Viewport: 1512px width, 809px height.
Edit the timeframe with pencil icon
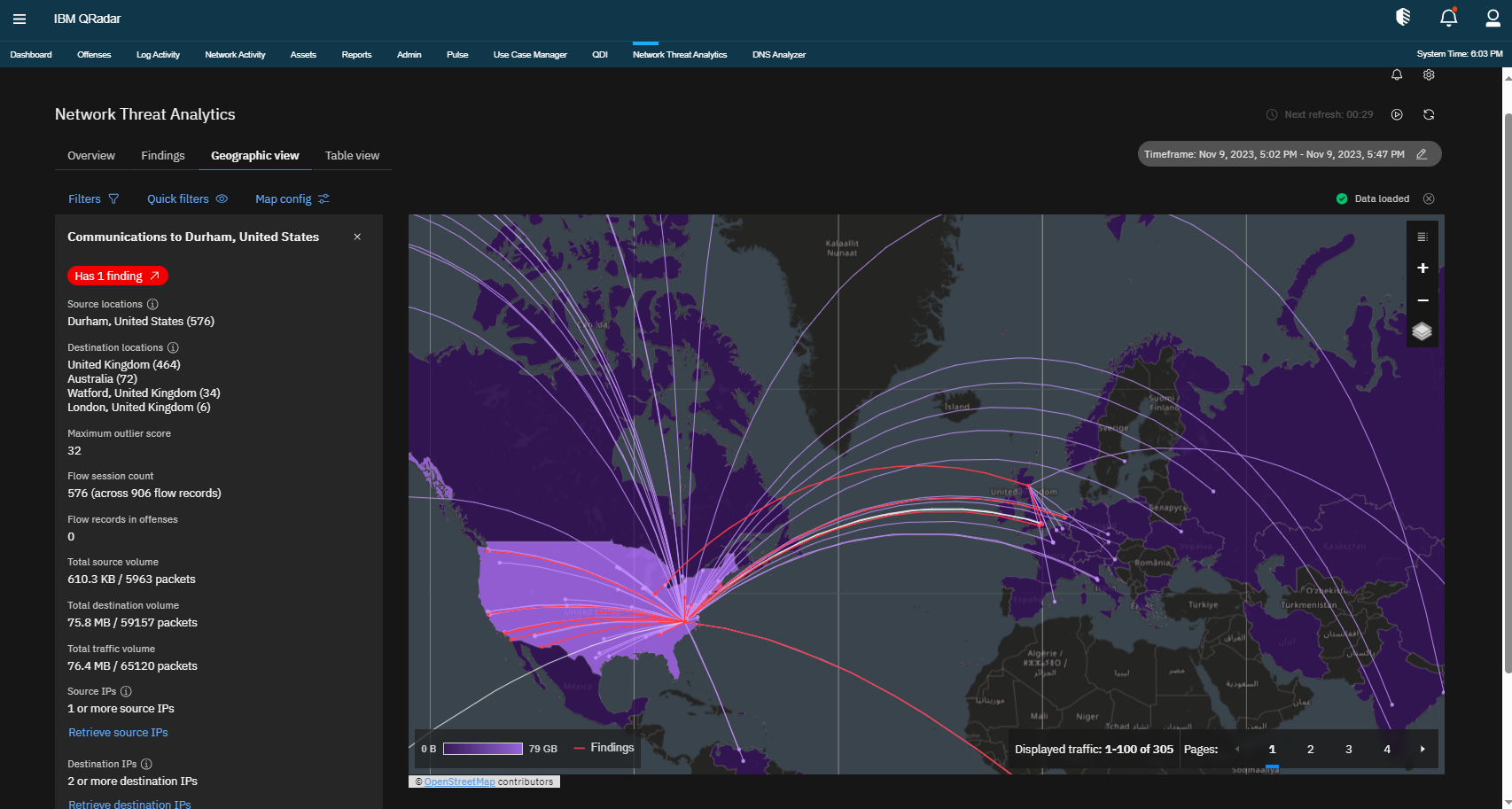(1422, 154)
